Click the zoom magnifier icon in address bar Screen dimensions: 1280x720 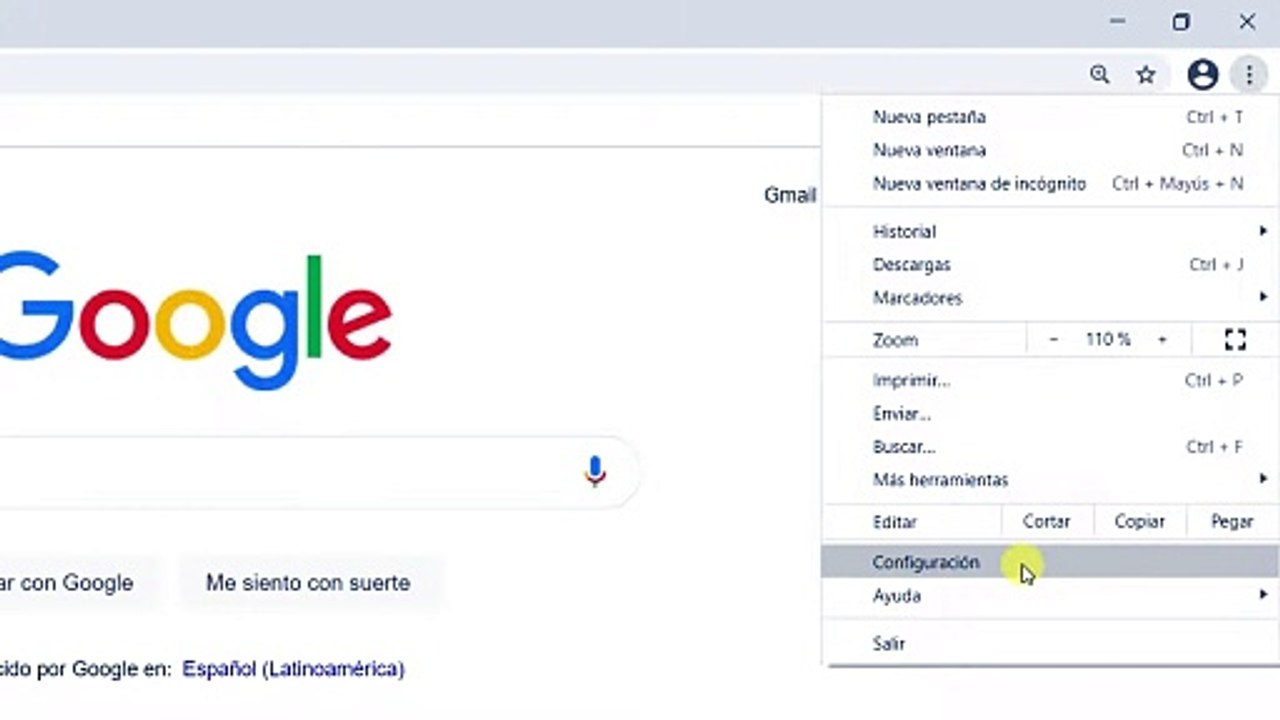point(1100,74)
